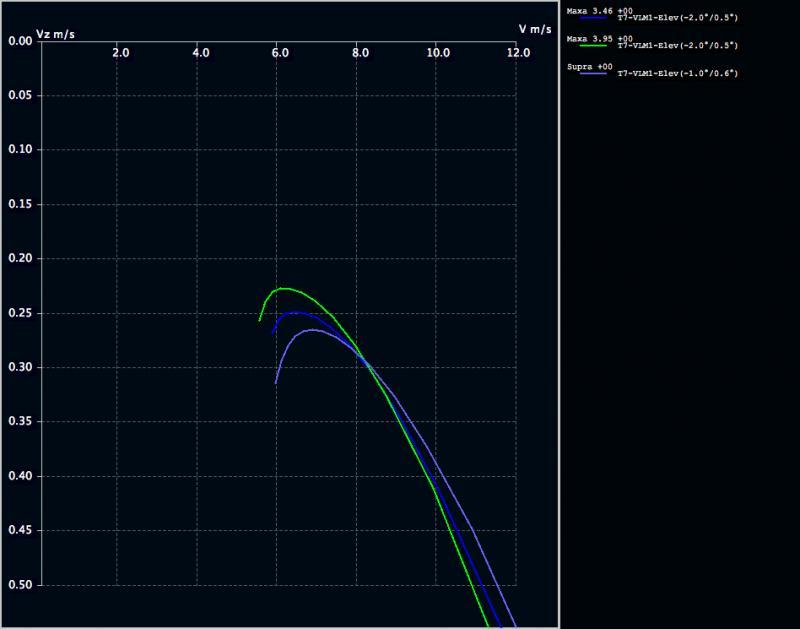
Task: Click the 0.25 tick label on the Vz axis
Action: tap(20, 313)
